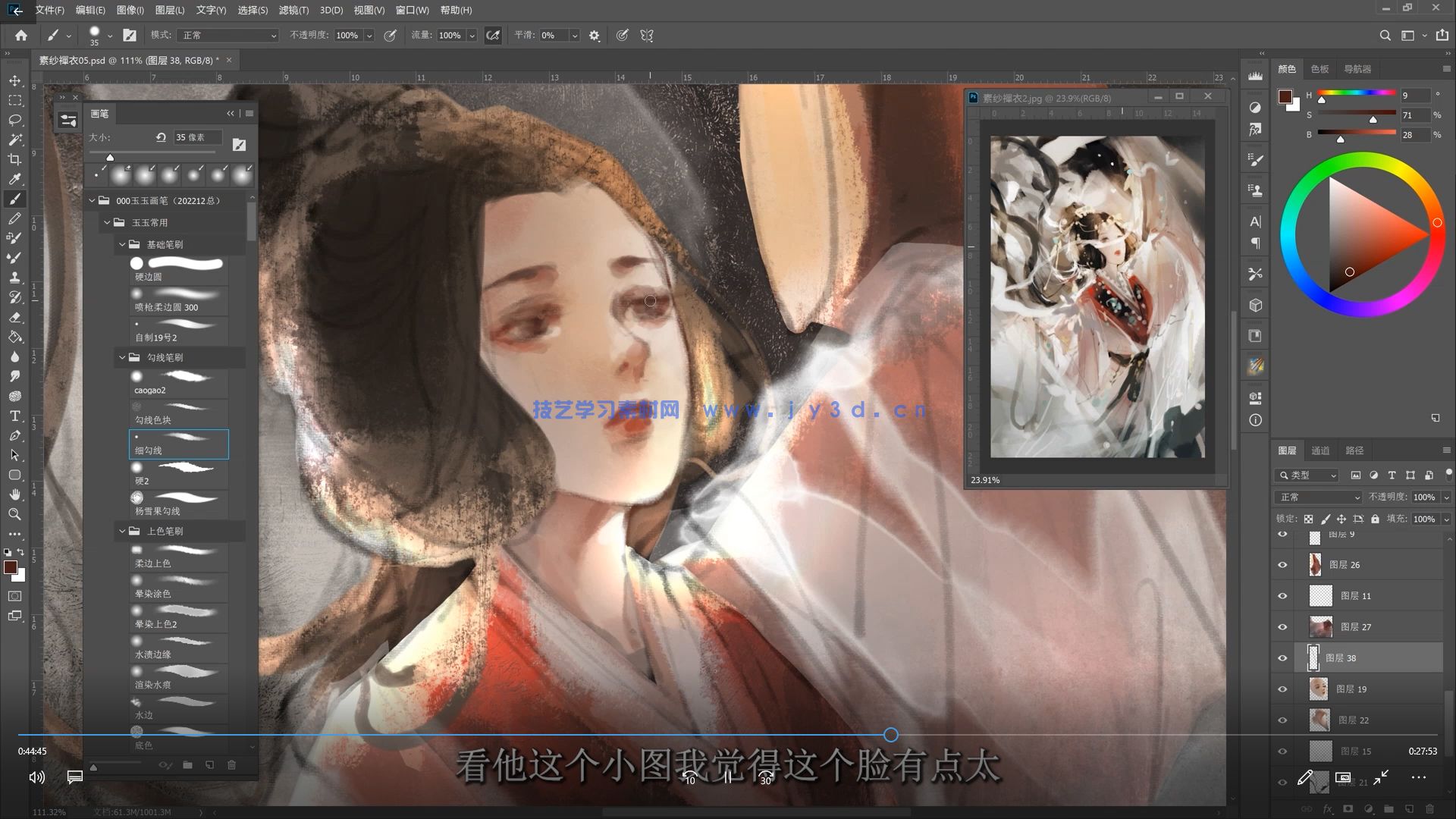Screen dimensions: 1456x819
Task: Collapse the 勾线笔刷 brush group
Action: 122,357
